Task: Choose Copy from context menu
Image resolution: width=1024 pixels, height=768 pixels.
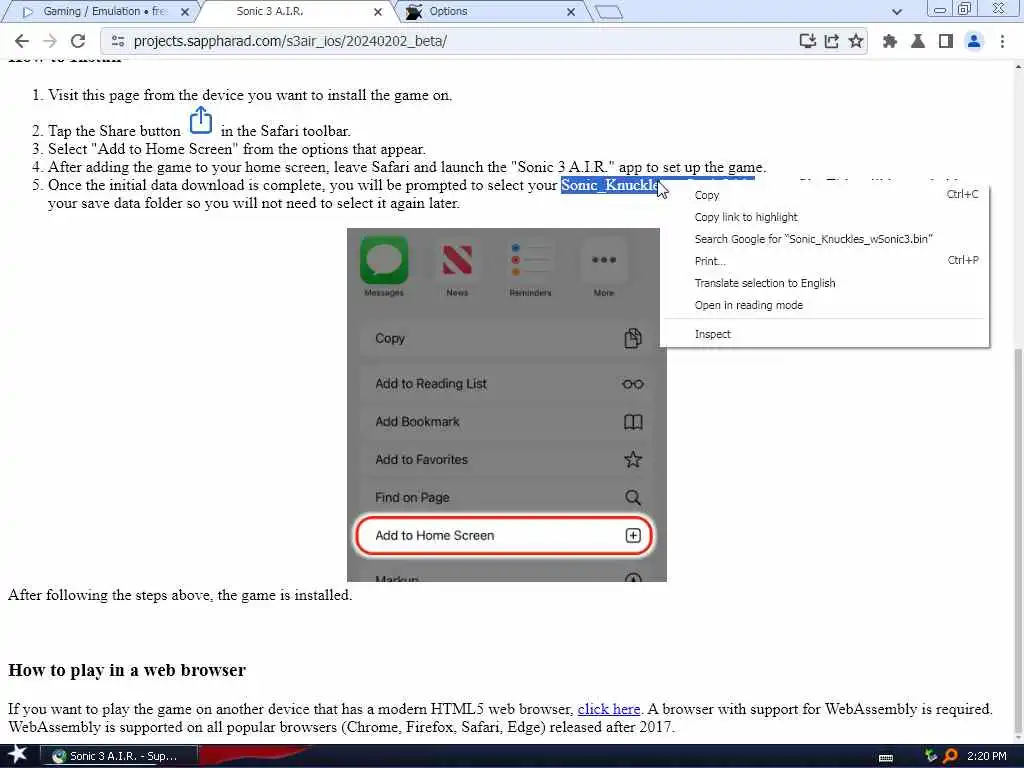Action: tap(825, 195)
